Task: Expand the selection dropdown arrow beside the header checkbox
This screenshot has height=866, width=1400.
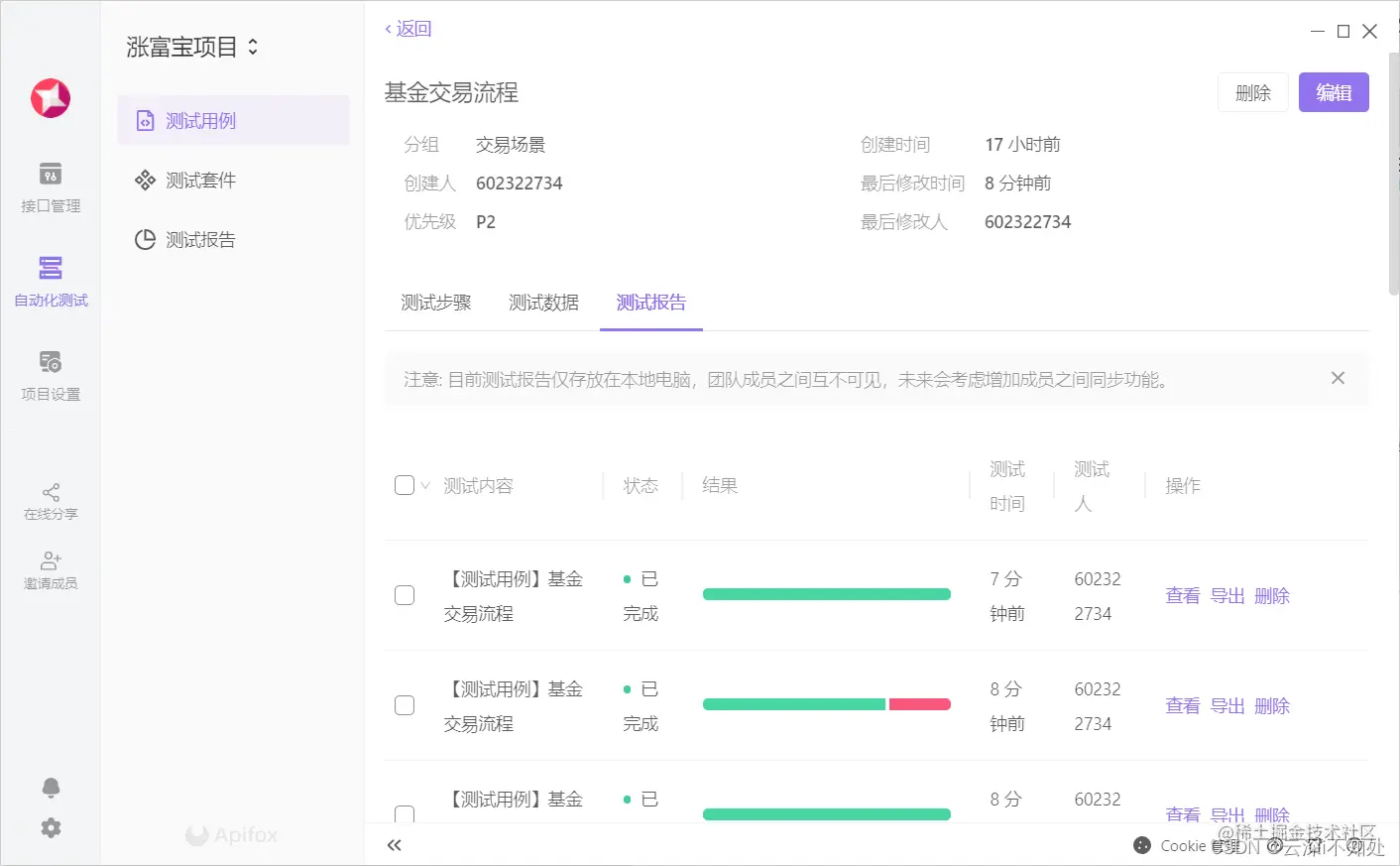Action: (x=425, y=485)
